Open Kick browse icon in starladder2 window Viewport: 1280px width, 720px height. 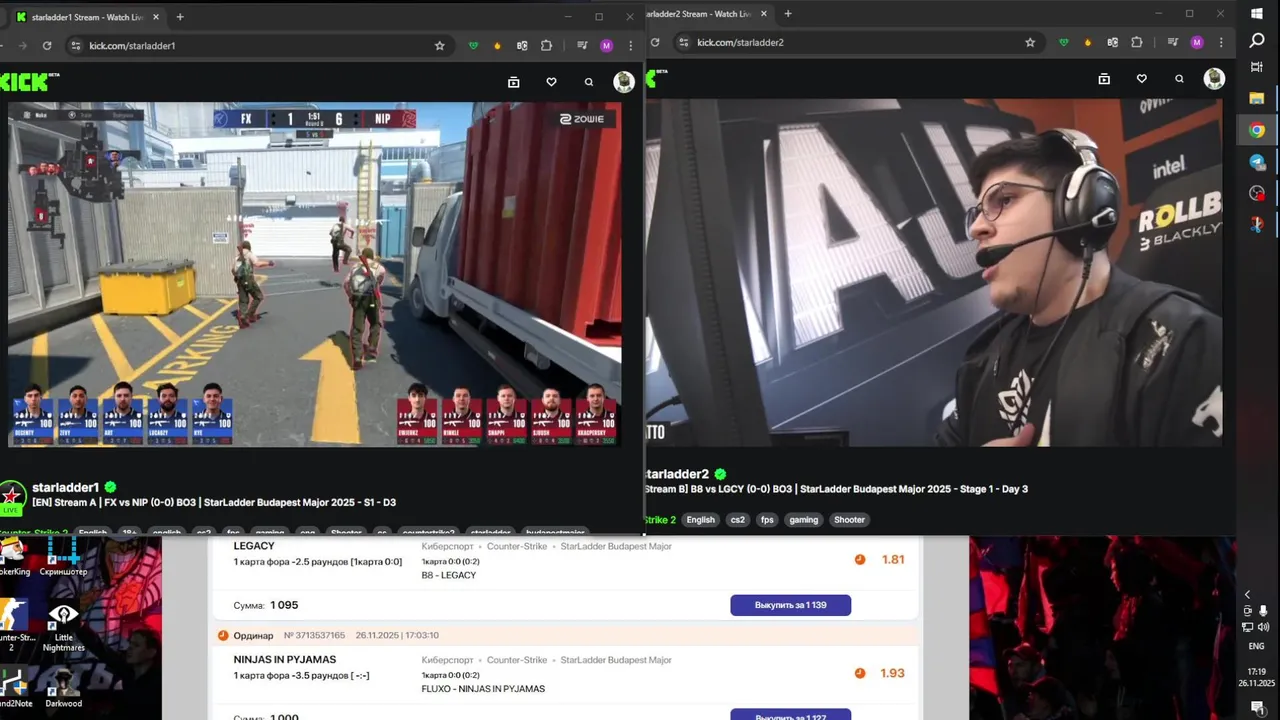(x=1104, y=79)
